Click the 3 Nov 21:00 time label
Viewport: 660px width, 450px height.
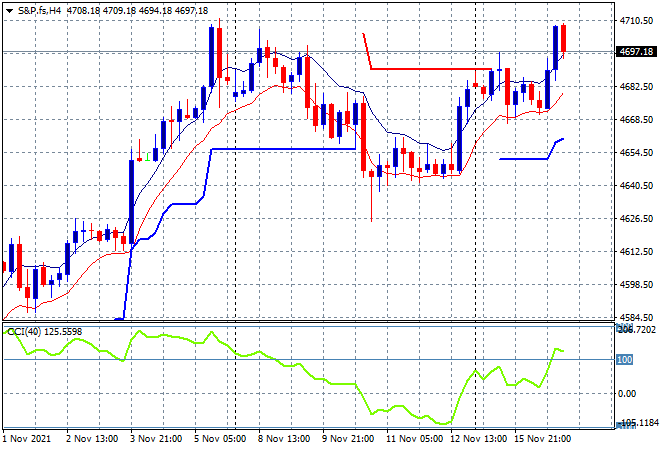pyautogui.click(x=156, y=439)
